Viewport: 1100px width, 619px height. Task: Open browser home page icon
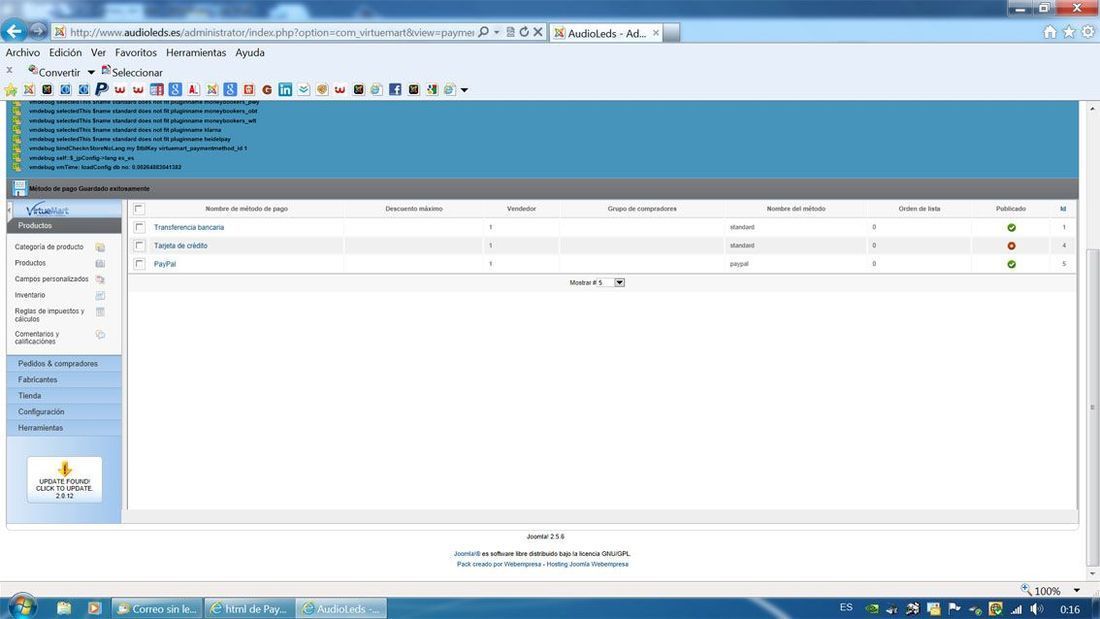click(x=1049, y=32)
